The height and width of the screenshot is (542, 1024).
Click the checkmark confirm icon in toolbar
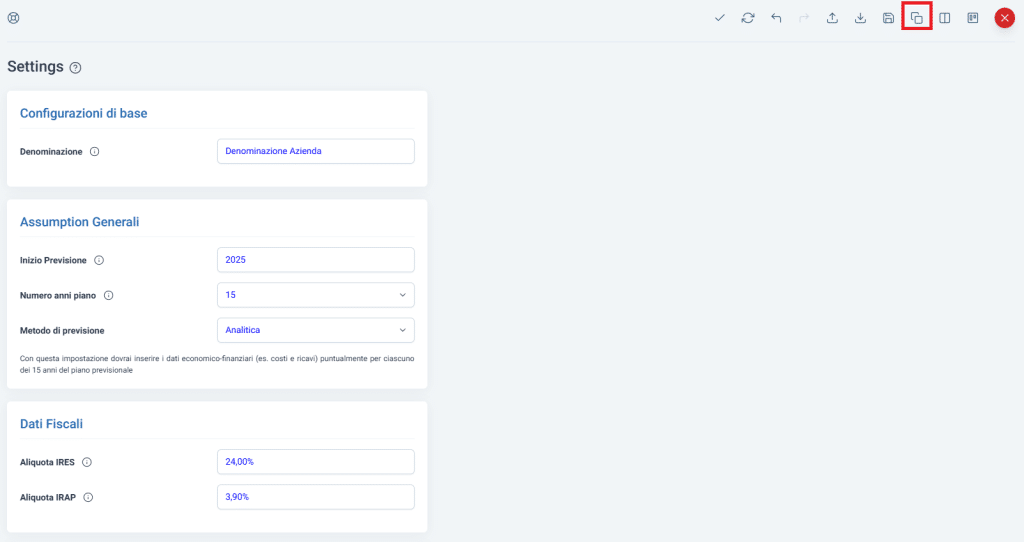pyautogui.click(x=720, y=18)
